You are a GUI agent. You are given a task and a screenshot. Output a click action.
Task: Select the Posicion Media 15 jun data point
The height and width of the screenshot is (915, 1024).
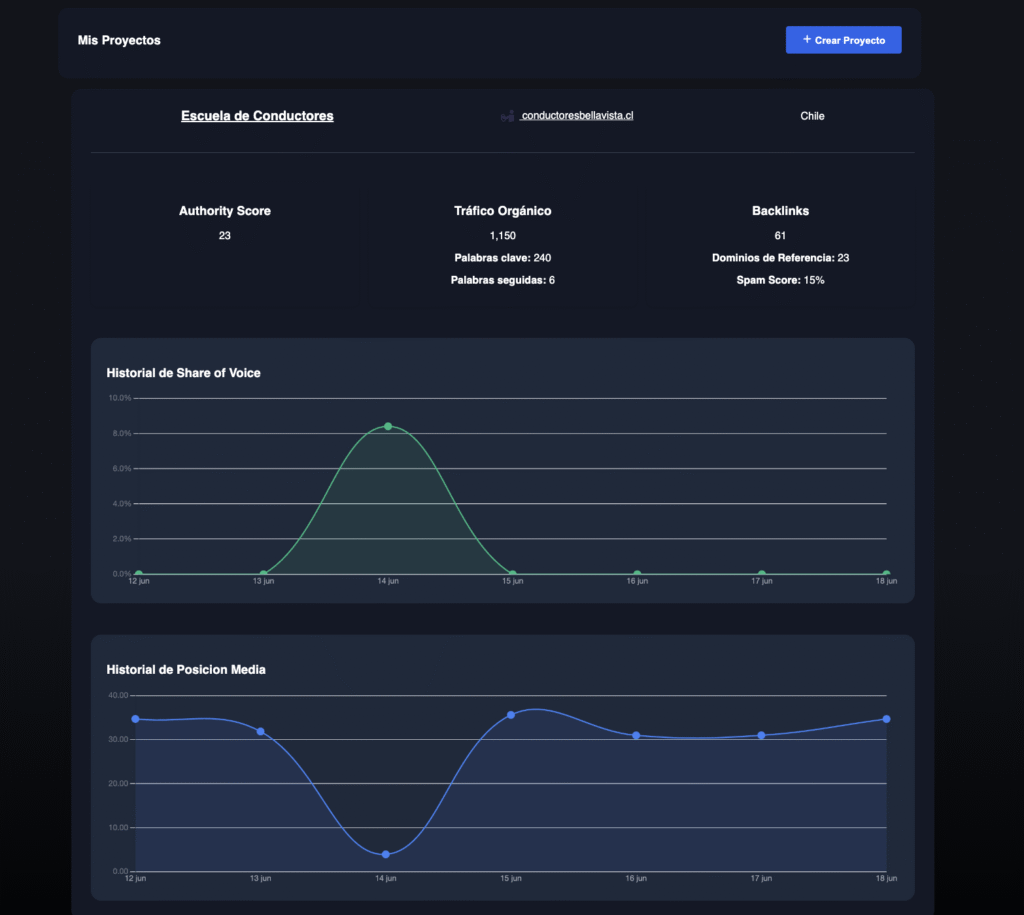[x=511, y=715]
